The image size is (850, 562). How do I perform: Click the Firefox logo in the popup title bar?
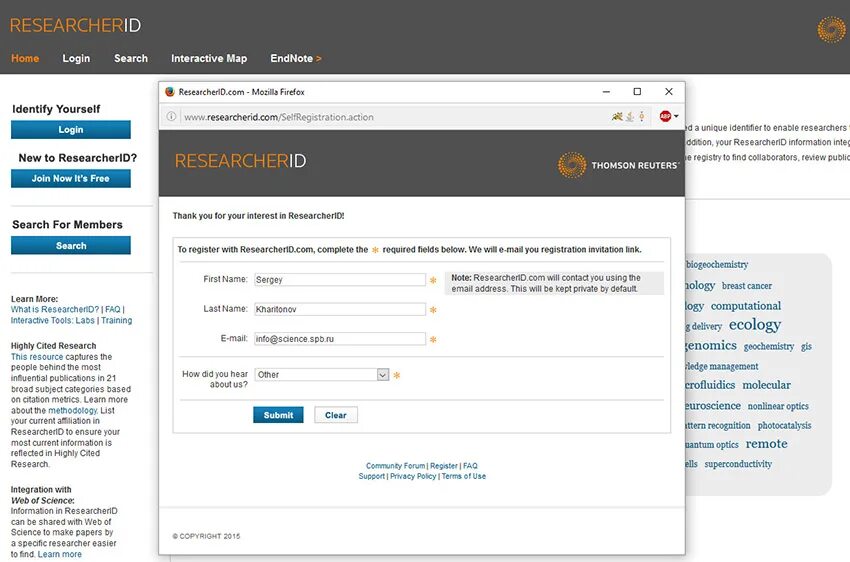pyautogui.click(x=170, y=92)
